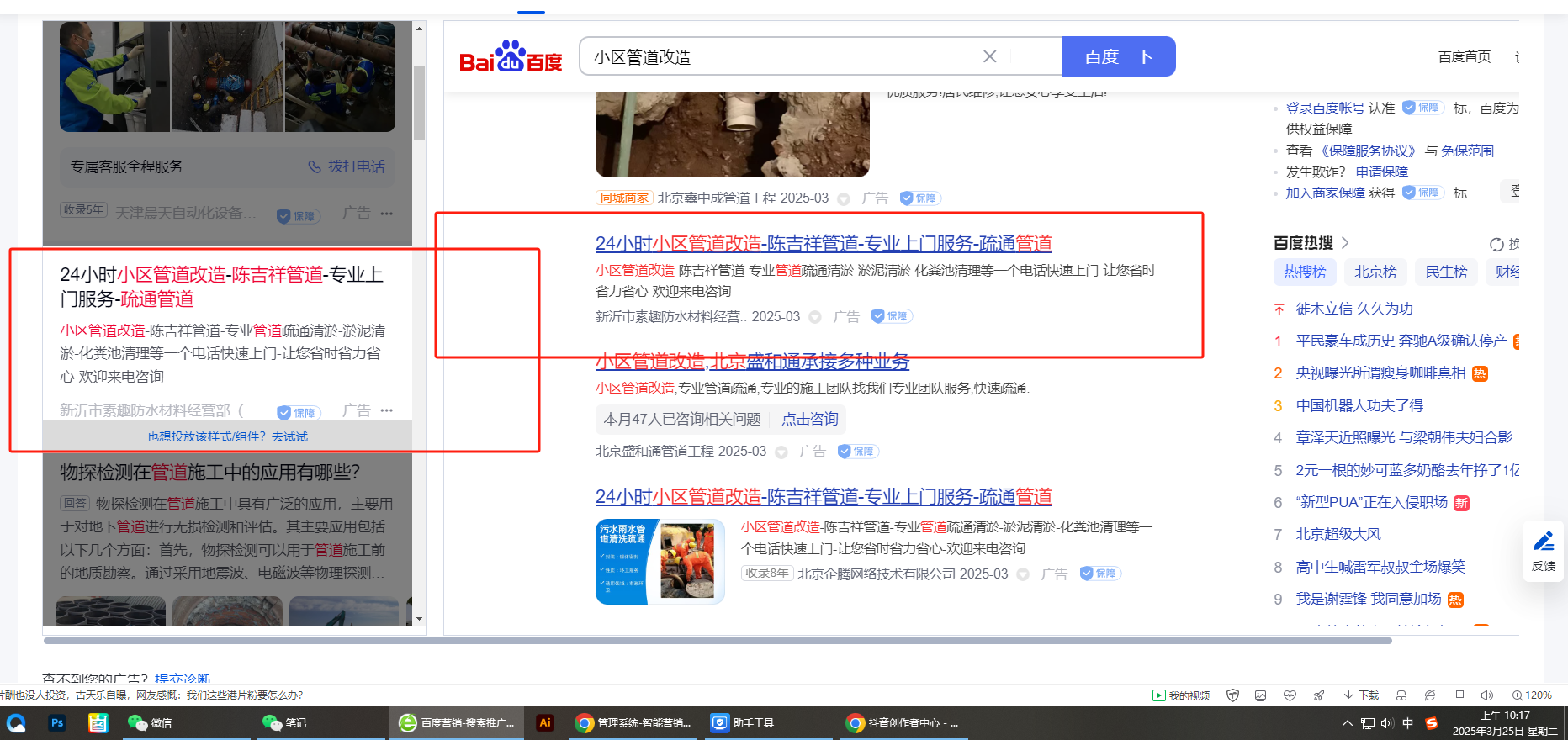Select the 北京榜 tab

pos(1375,272)
